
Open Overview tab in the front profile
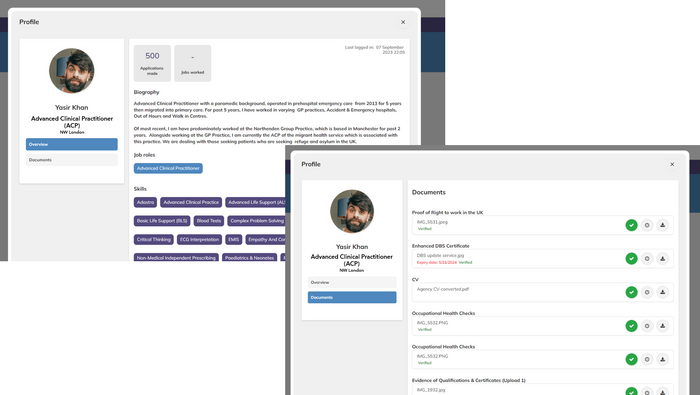click(x=352, y=283)
